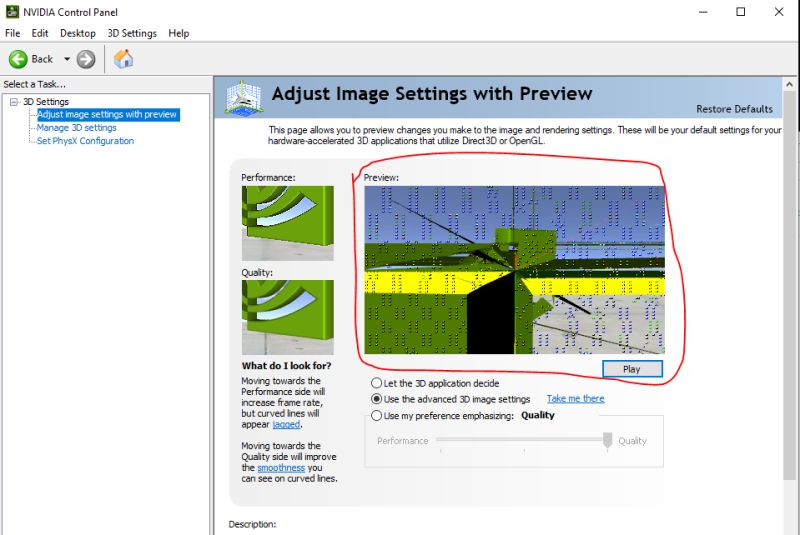The height and width of the screenshot is (535, 800).
Task: Maximize the NVIDIA Control Panel window
Action: coord(741,12)
